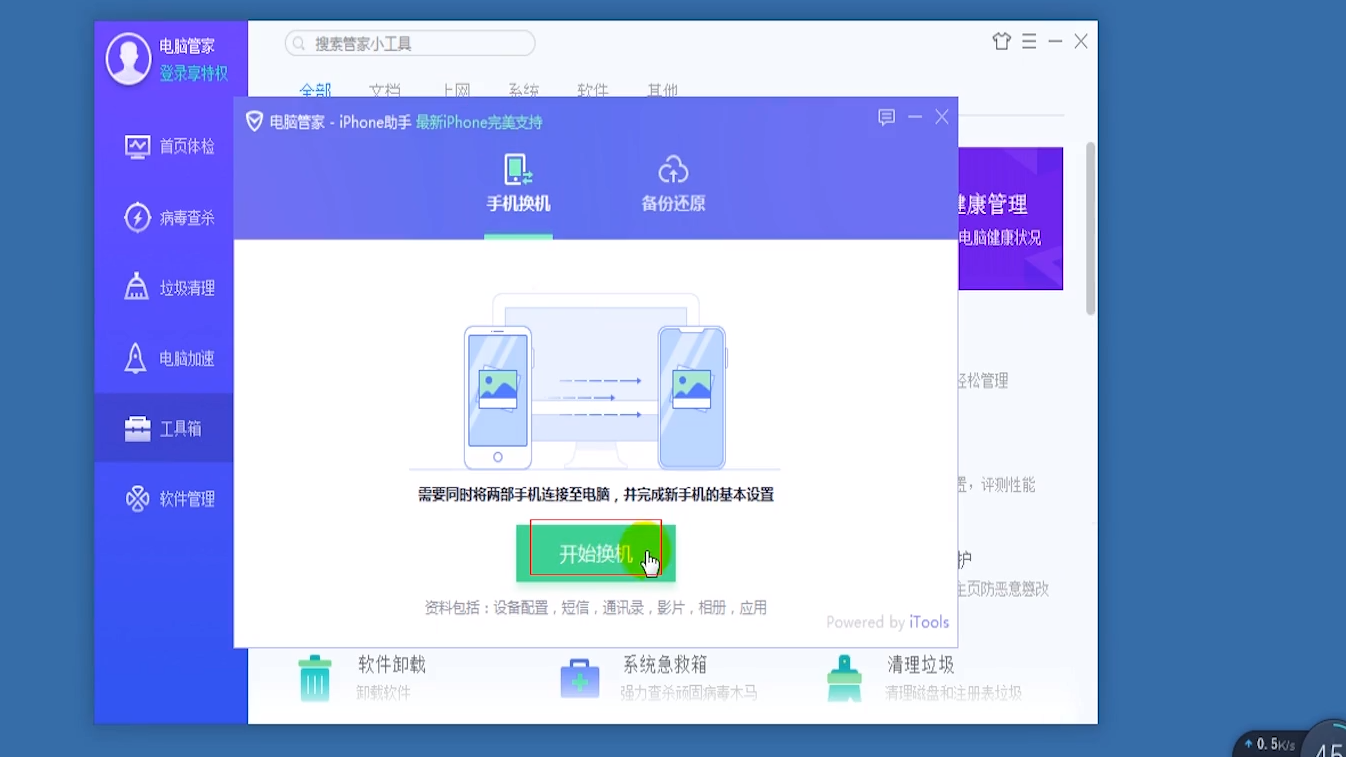Close the iPhone助手 dialog
Viewport: 1346px width, 757px height.
942,117
